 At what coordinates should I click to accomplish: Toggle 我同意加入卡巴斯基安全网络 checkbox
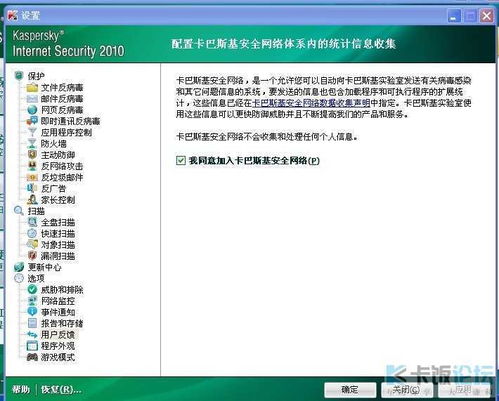pyautogui.click(x=181, y=161)
